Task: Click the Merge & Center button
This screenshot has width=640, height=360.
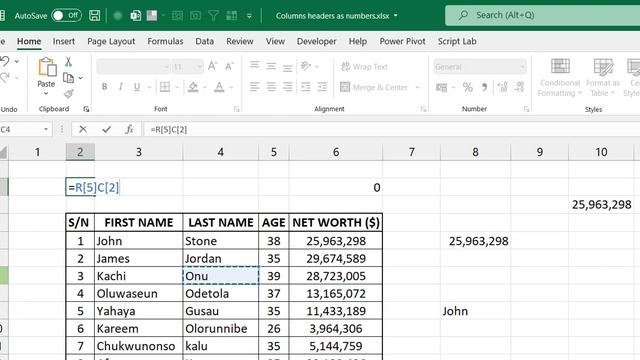Action: click(x=374, y=87)
